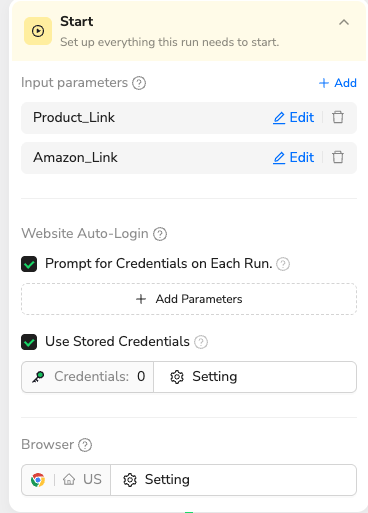Screen dimensions: 368x513
Task: Open the credentials Setting gear button
Action: (255, 377)
